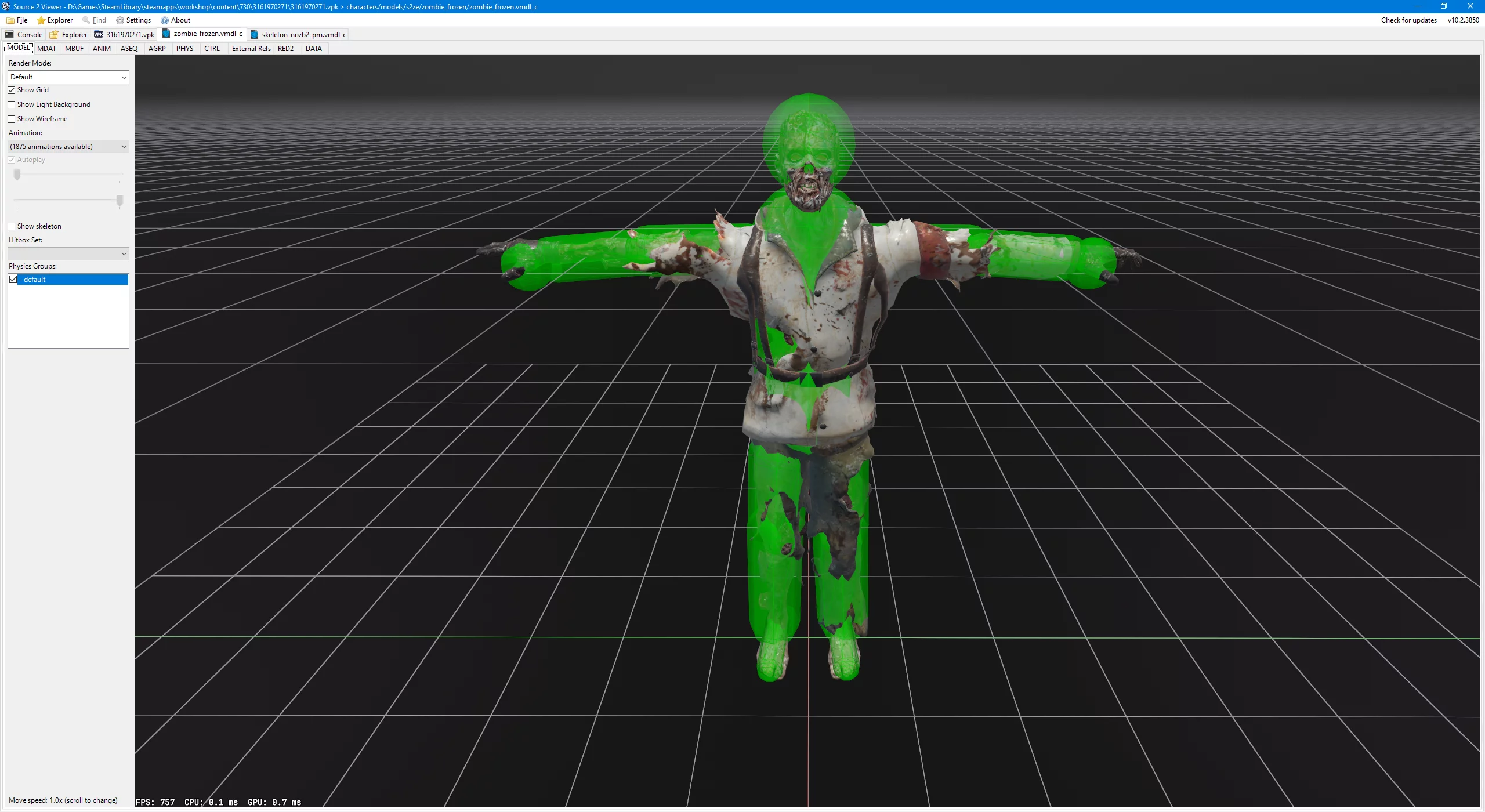
Task: Open the DATA sub-tab
Action: (x=314, y=49)
